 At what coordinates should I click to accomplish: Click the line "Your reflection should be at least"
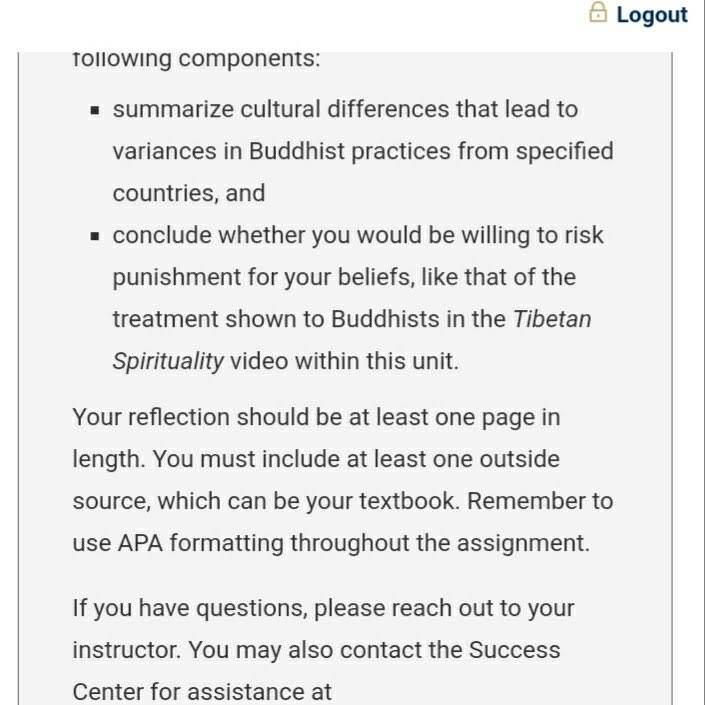317,418
